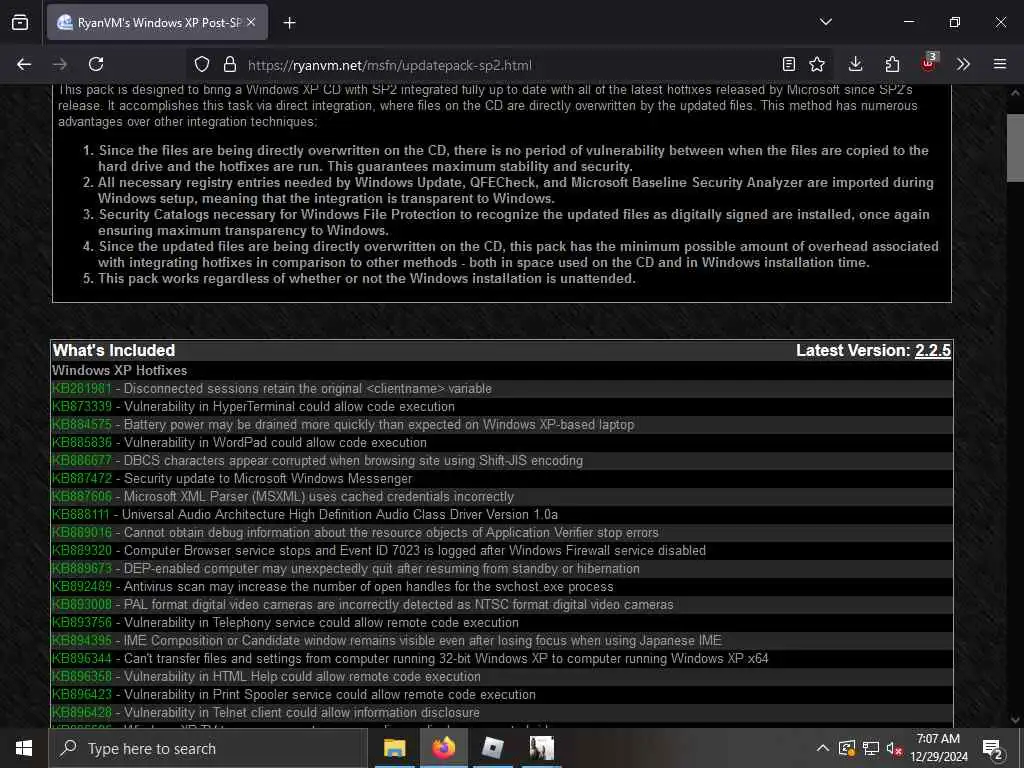
Task: Open the notification center with 2 alerts
Action: 992,749
